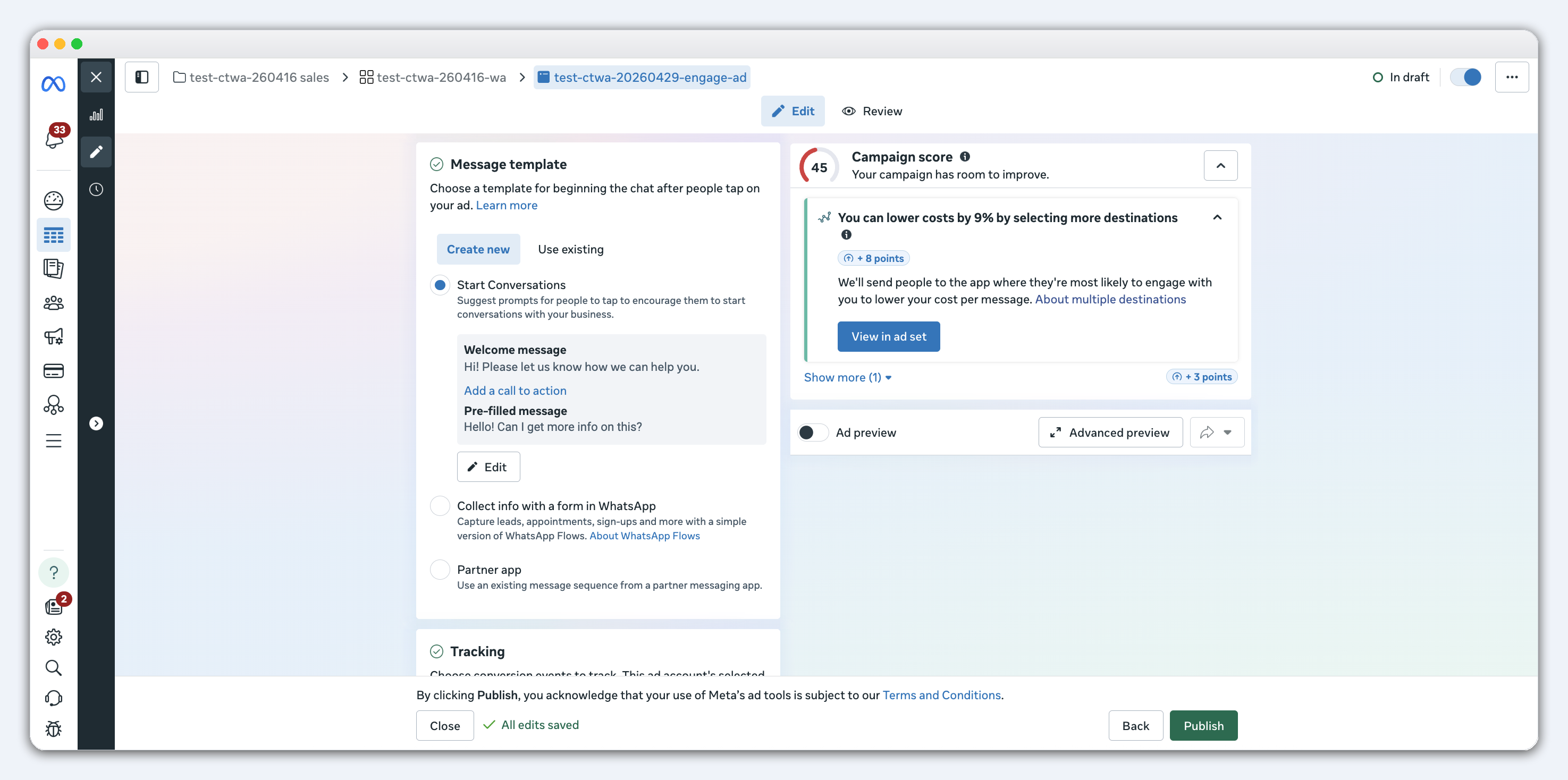Select the Use existing template tab

tap(571, 249)
